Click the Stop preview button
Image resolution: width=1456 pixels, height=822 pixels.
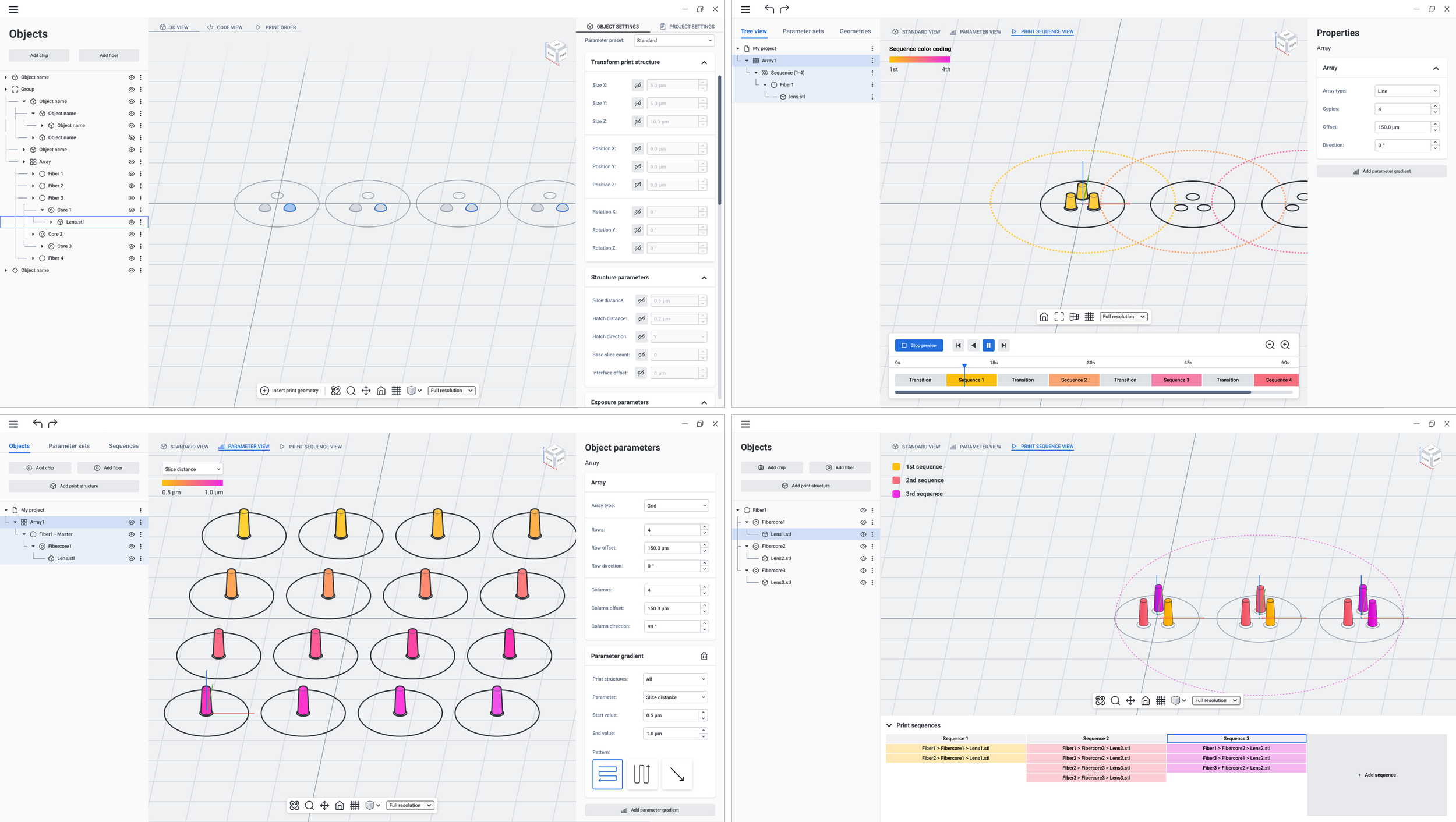click(x=918, y=345)
